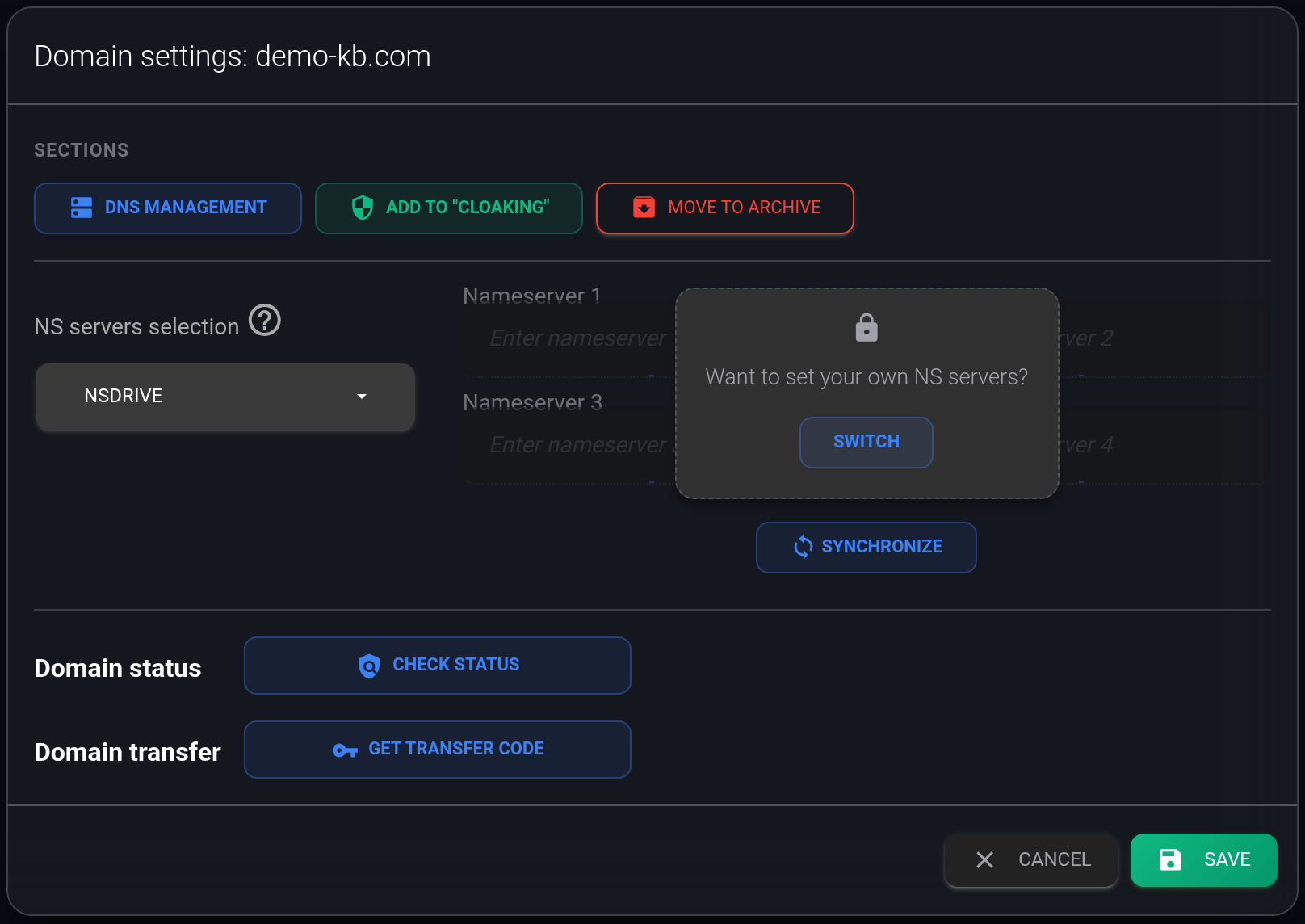This screenshot has height=924, width=1305.
Task: Click the 'Domain settings: demo-kb.com' title
Action: (233, 57)
